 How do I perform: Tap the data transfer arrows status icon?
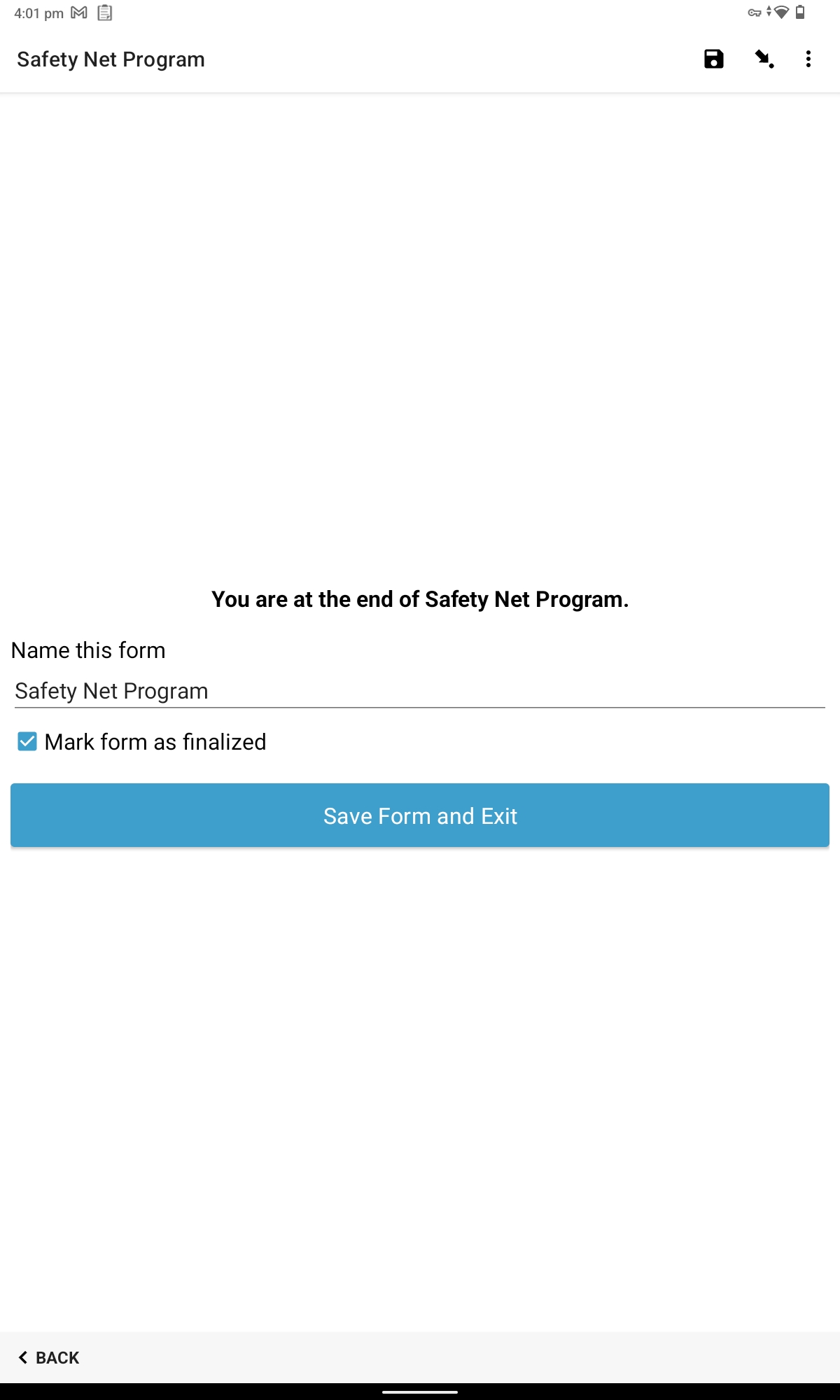[769, 12]
